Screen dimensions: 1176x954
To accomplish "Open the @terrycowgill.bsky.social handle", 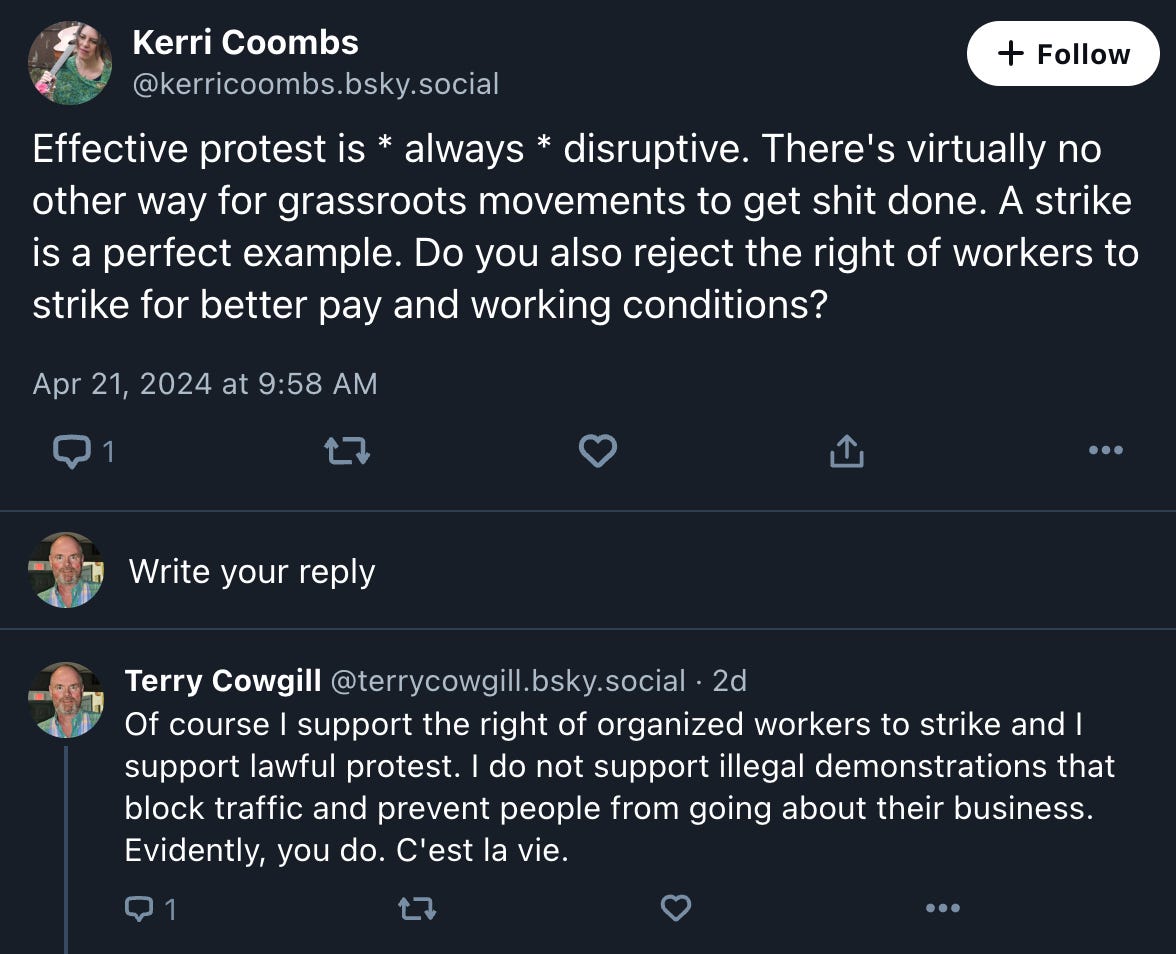I will [x=508, y=681].
